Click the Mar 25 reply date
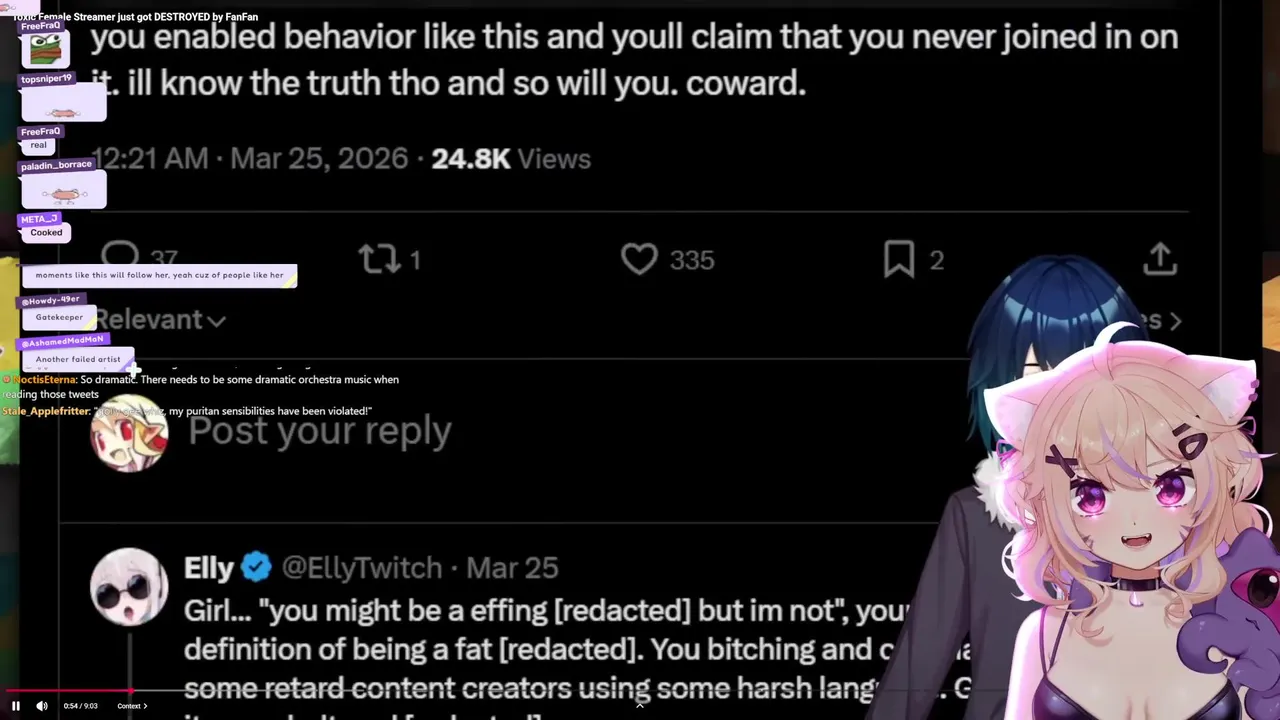The height and width of the screenshot is (720, 1280). 512,568
